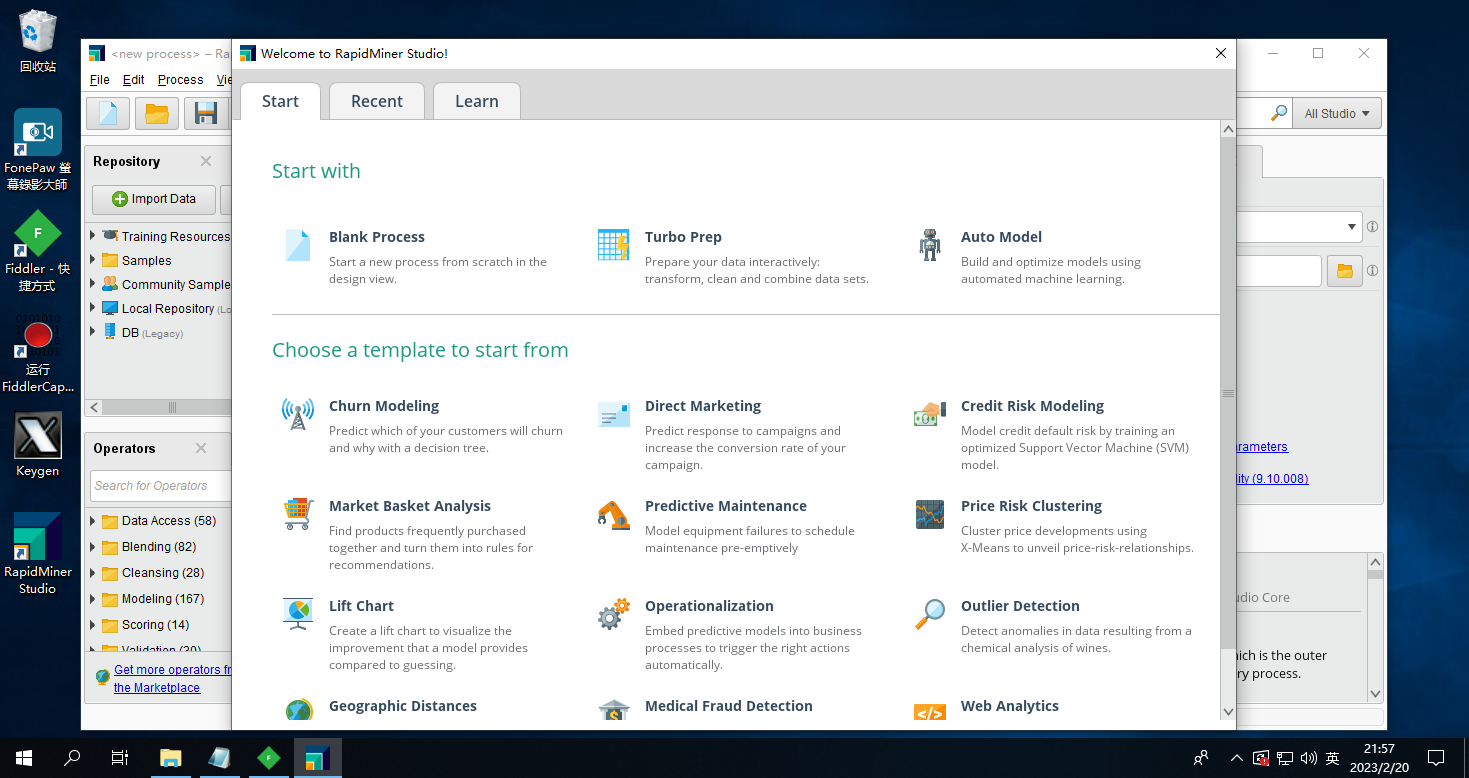Click the Turbo Prep title
Screen dimensions: 1469x778
click(683, 237)
